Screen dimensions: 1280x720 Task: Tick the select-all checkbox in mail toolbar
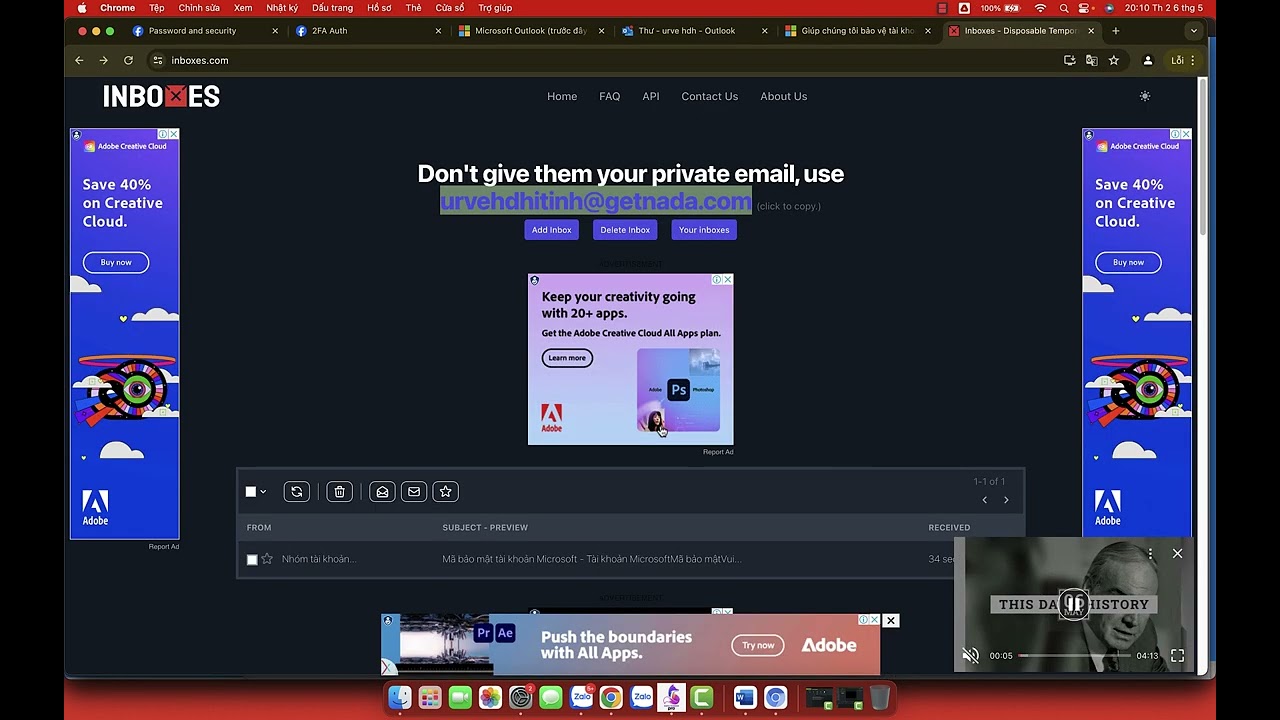251,491
